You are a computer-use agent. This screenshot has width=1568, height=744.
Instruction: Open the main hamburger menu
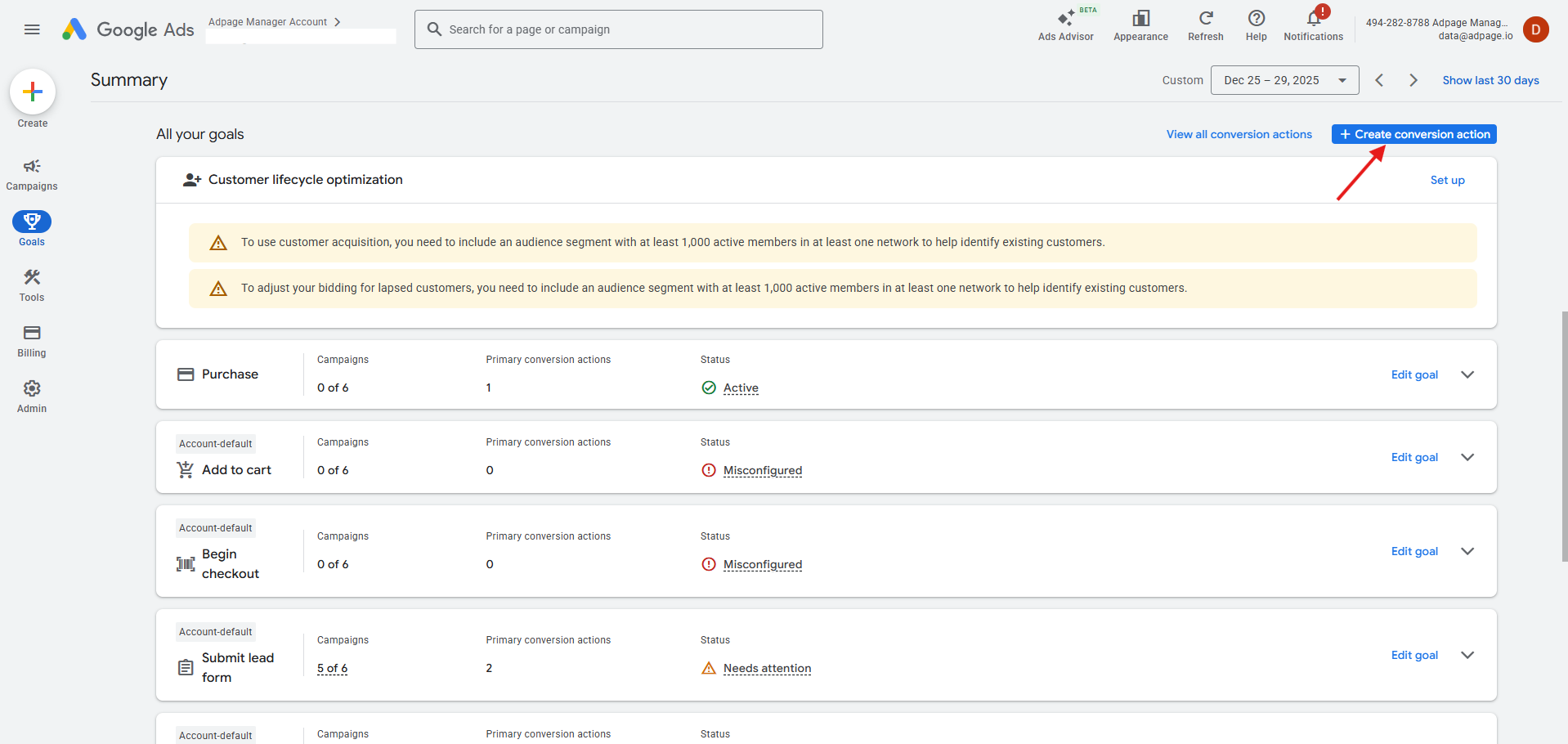32,29
